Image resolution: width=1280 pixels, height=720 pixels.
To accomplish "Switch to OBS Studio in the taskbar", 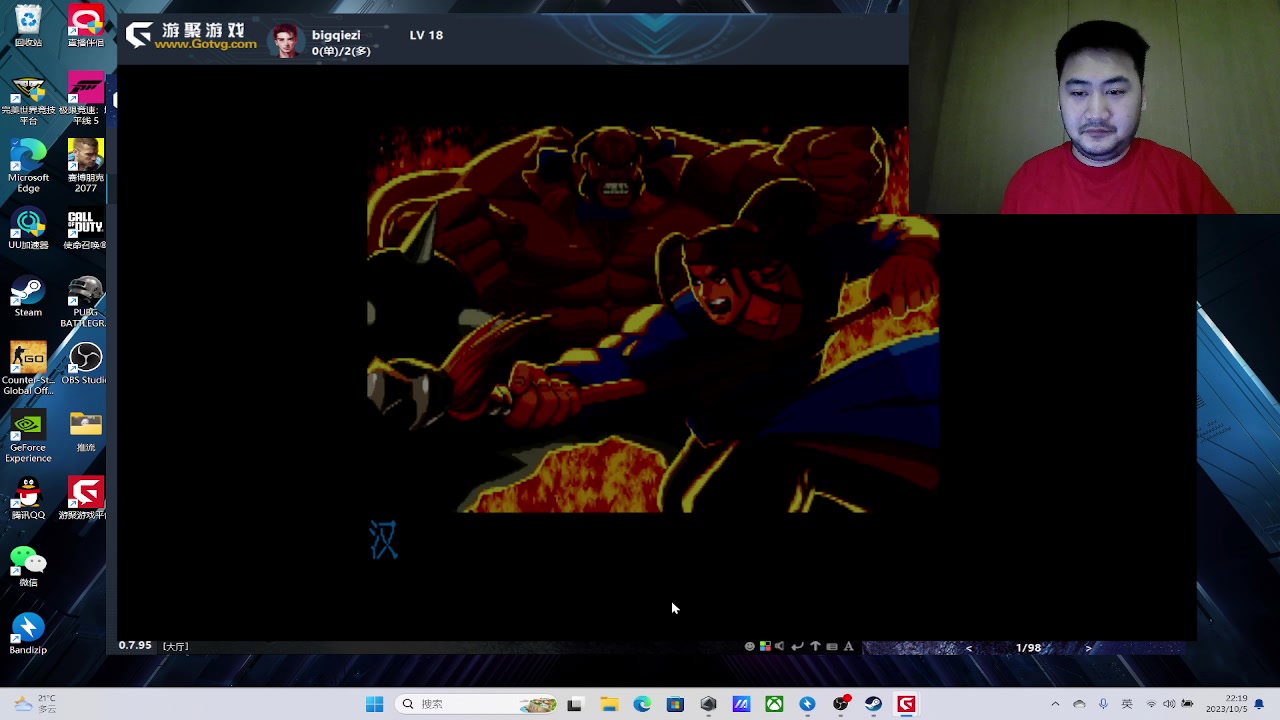I will [840, 704].
